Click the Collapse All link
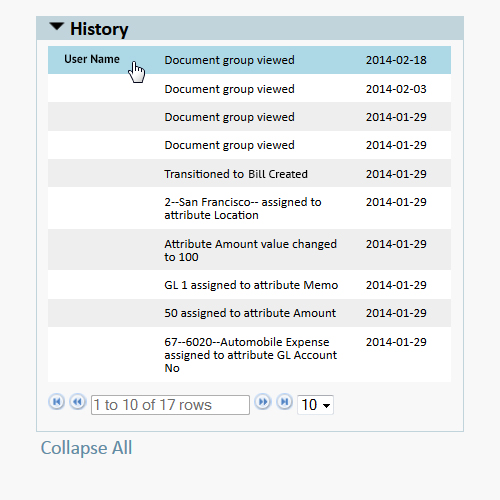This screenshot has height=500, width=500. click(x=86, y=448)
